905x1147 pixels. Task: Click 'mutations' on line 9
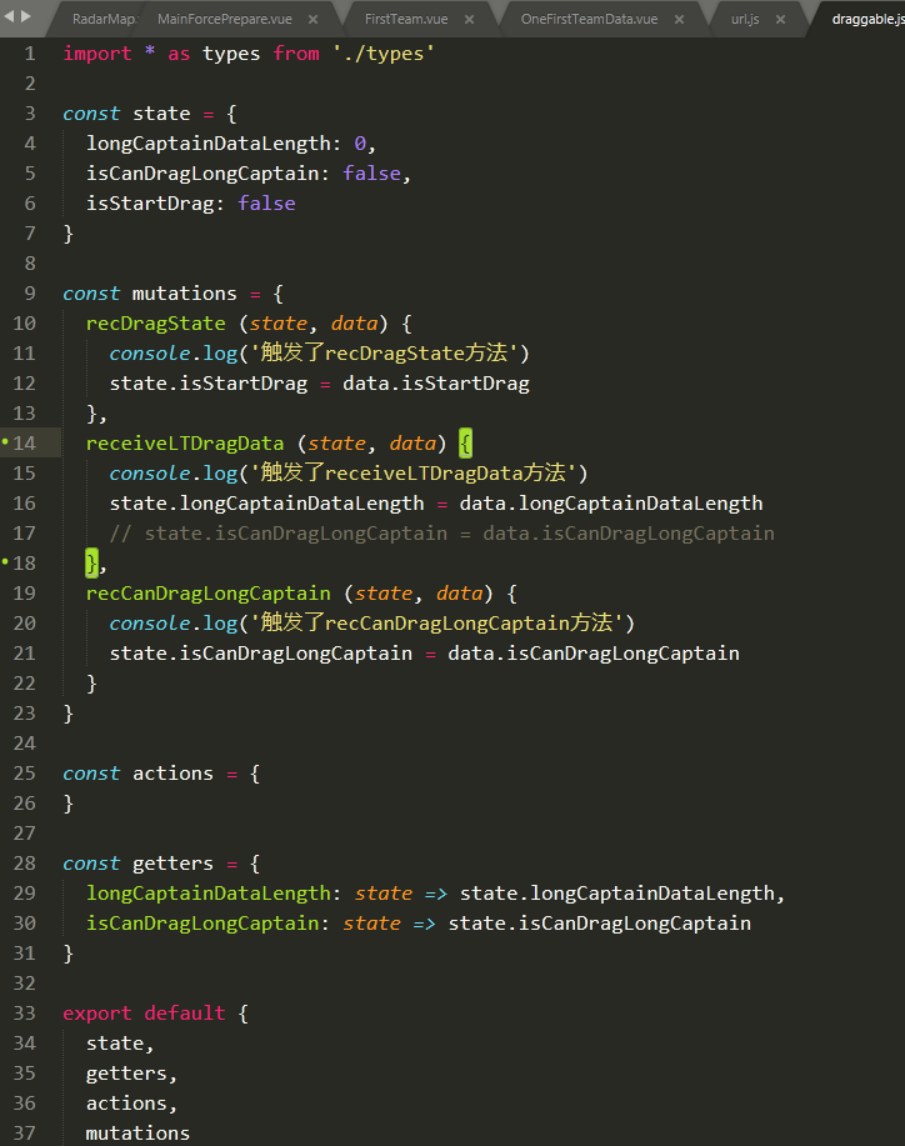(184, 293)
